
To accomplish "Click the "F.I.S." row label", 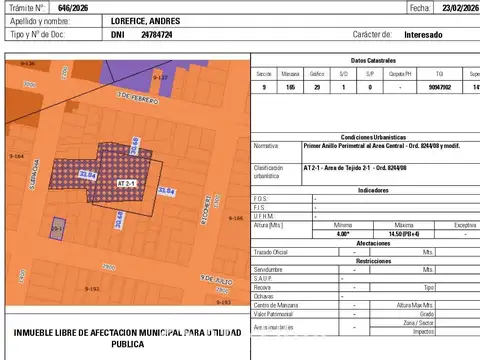I will click(259, 208).
